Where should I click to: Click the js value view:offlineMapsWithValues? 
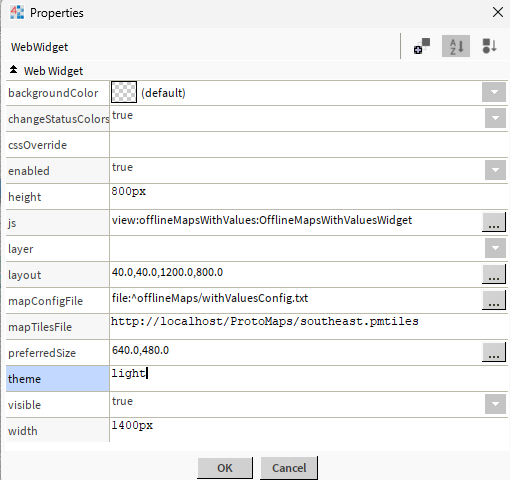(262, 220)
